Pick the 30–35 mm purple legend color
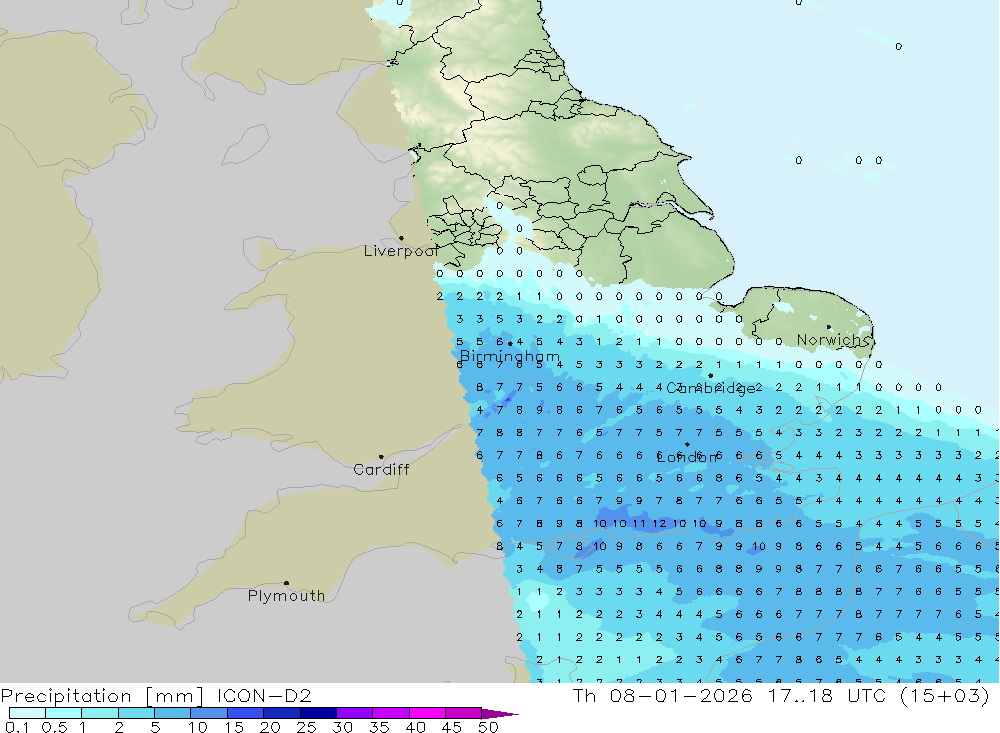Image resolution: width=1000 pixels, height=733 pixels. (354, 713)
